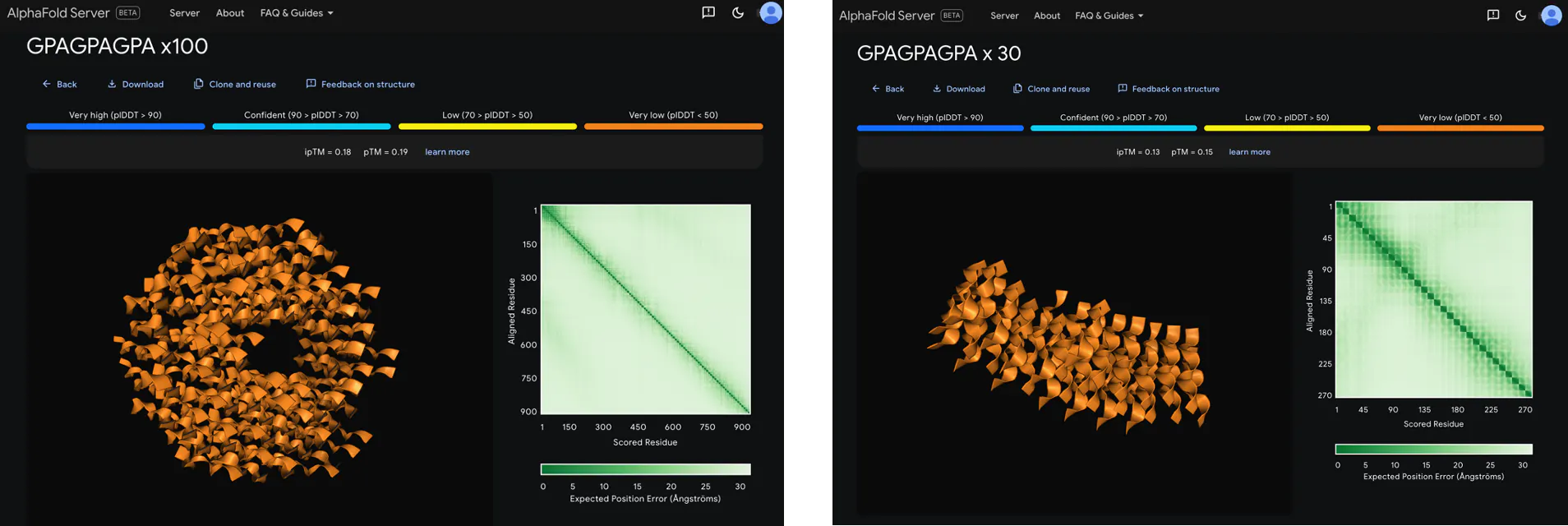Click the x100 Expected Position Error color scale
The height and width of the screenshot is (526, 1568).
(x=646, y=469)
